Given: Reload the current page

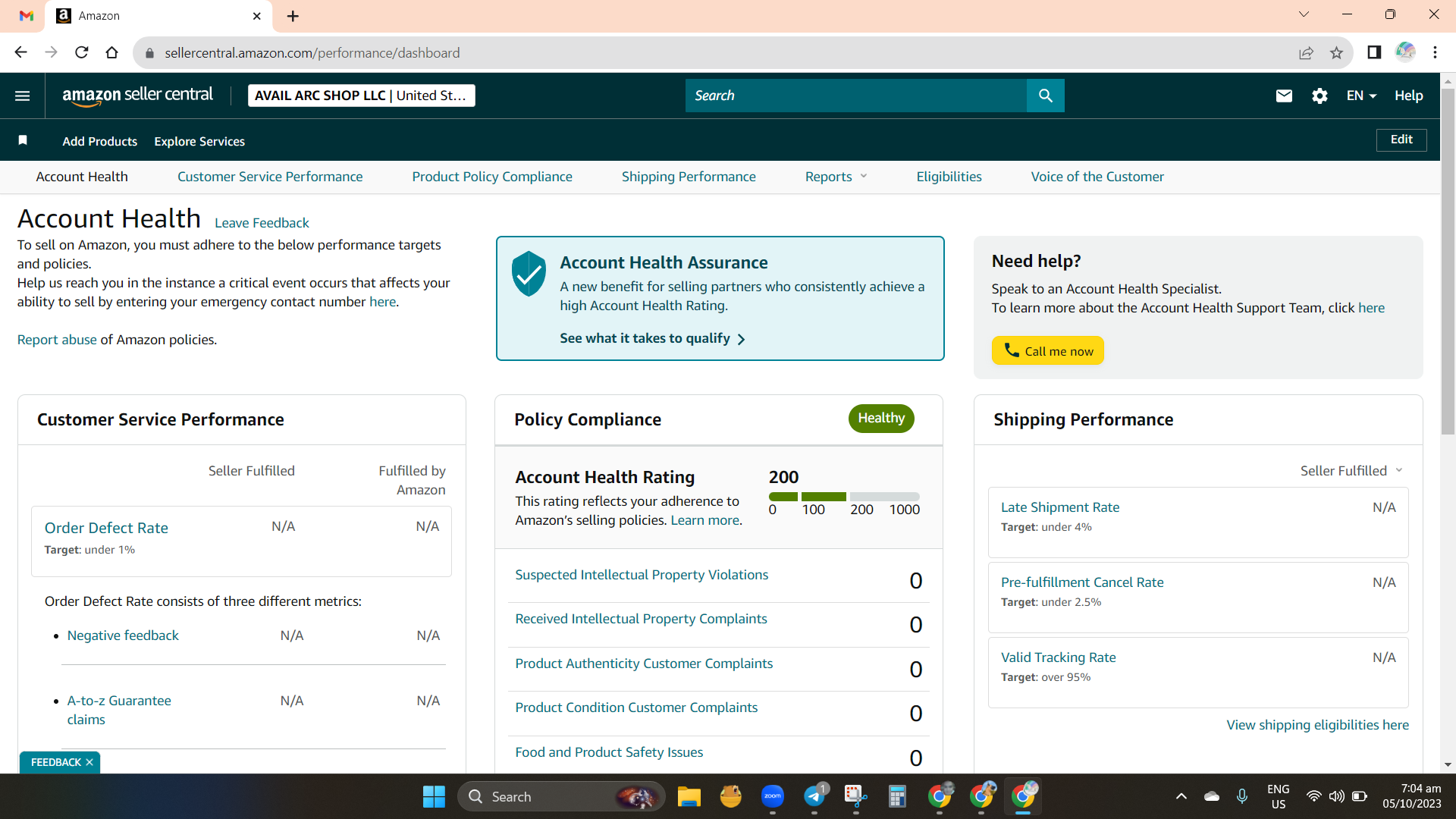Looking at the screenshot, I should [82, 52].
